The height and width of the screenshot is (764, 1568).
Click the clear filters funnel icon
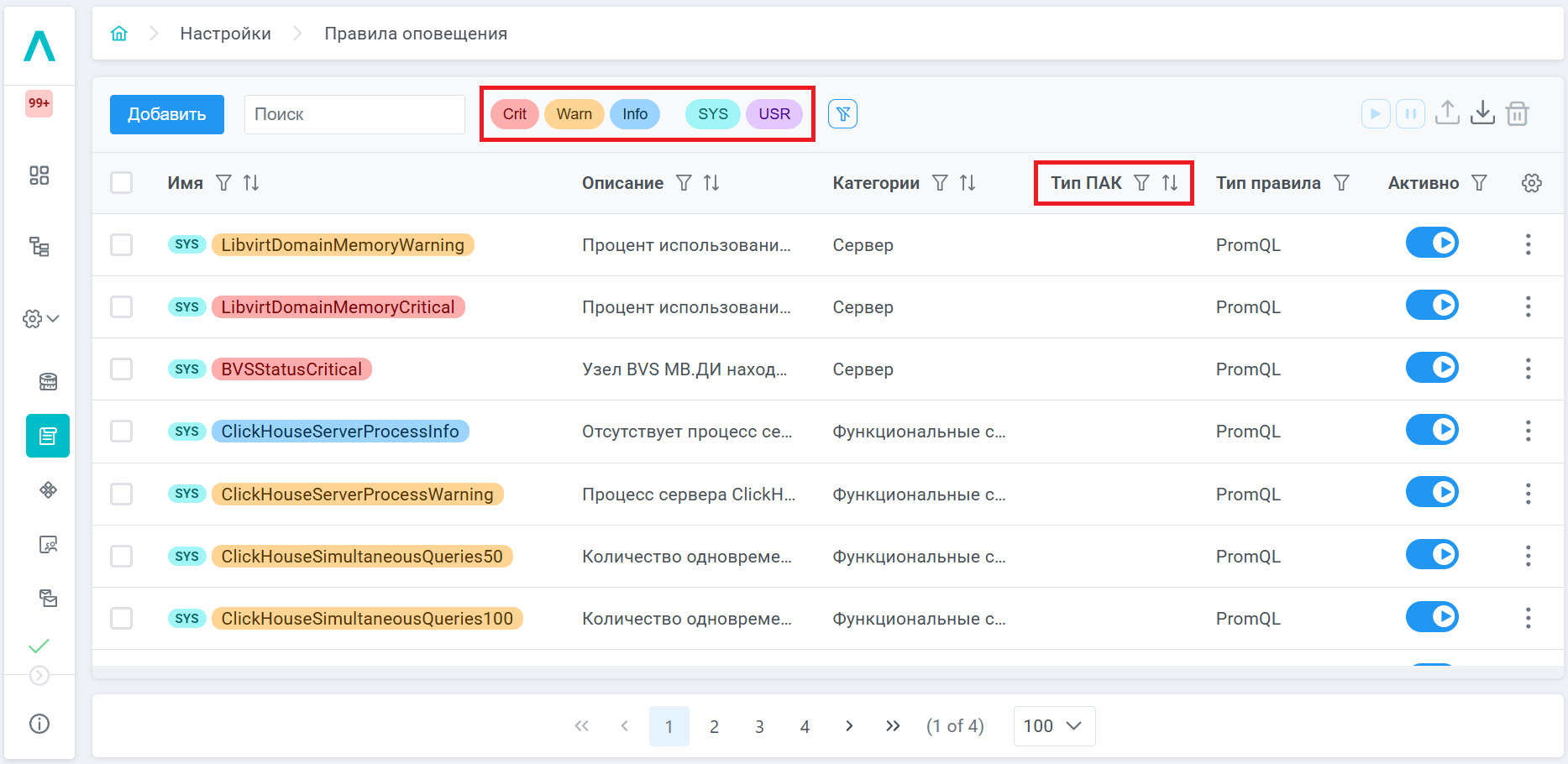[x=842, y=114]
